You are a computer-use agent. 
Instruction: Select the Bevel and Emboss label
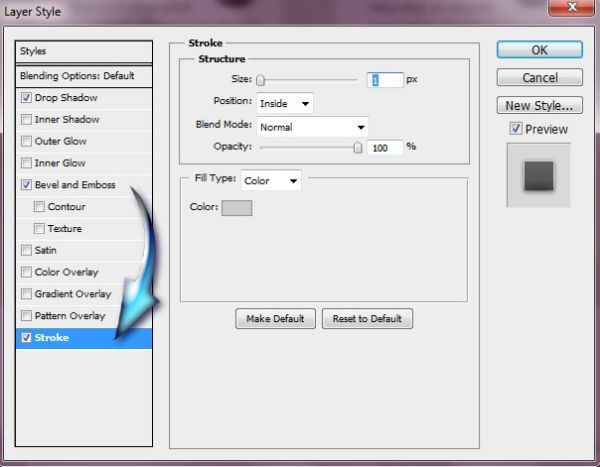[75, 185]
